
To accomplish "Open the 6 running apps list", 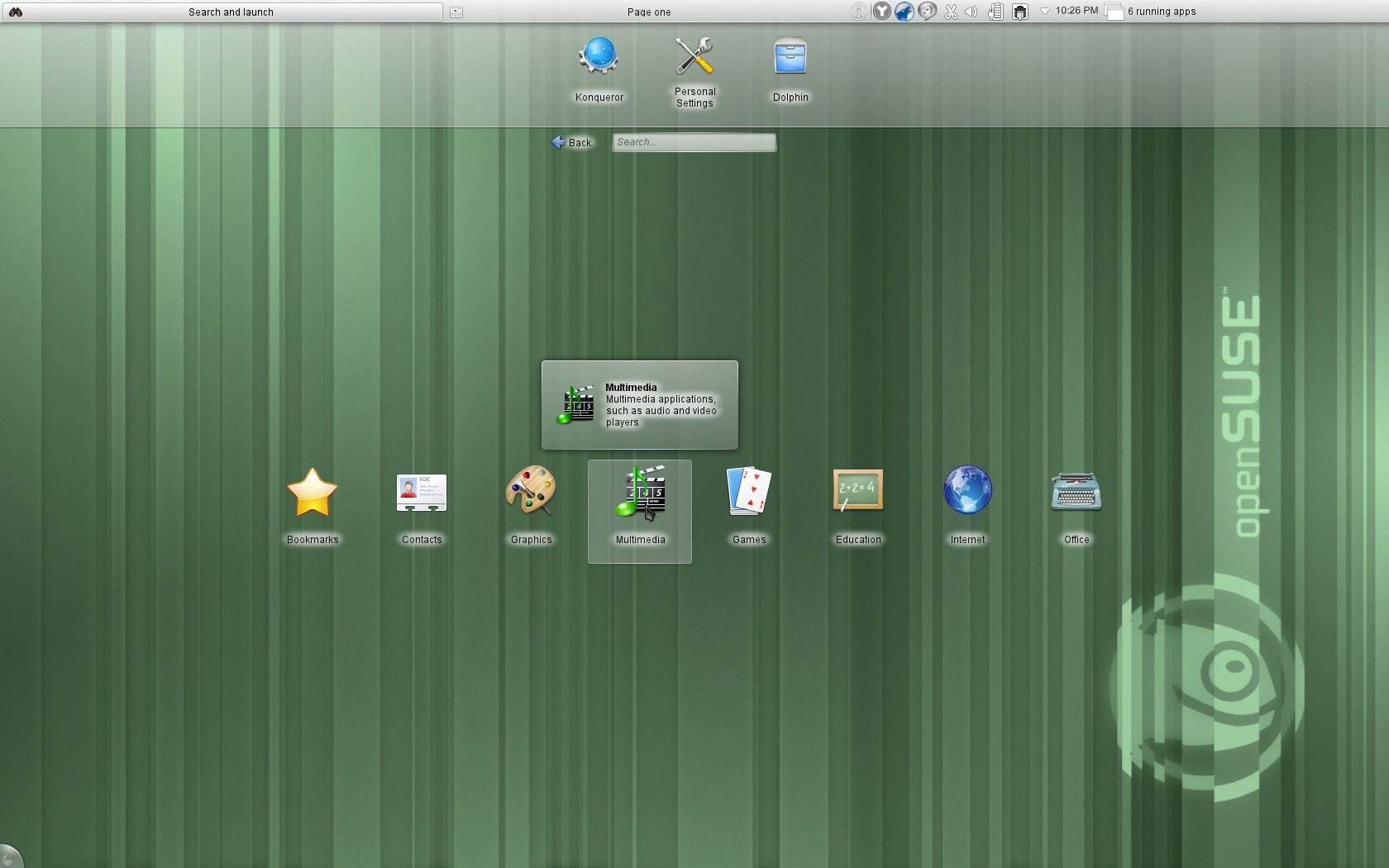I will click(1152, 12).
